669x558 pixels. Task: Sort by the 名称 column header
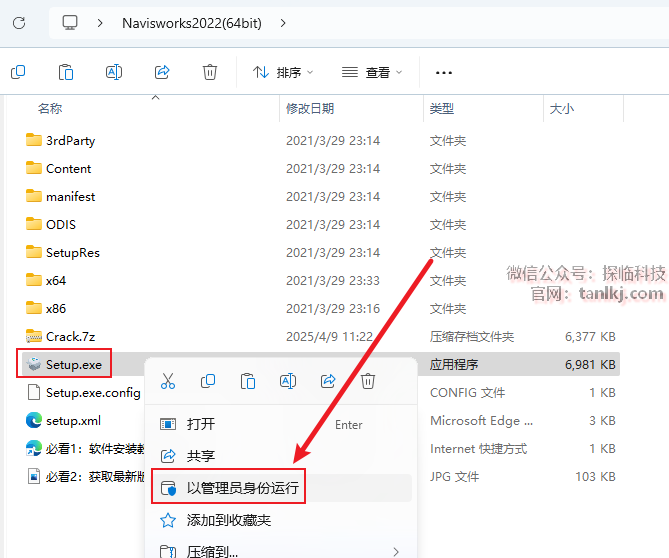(50, 109)
